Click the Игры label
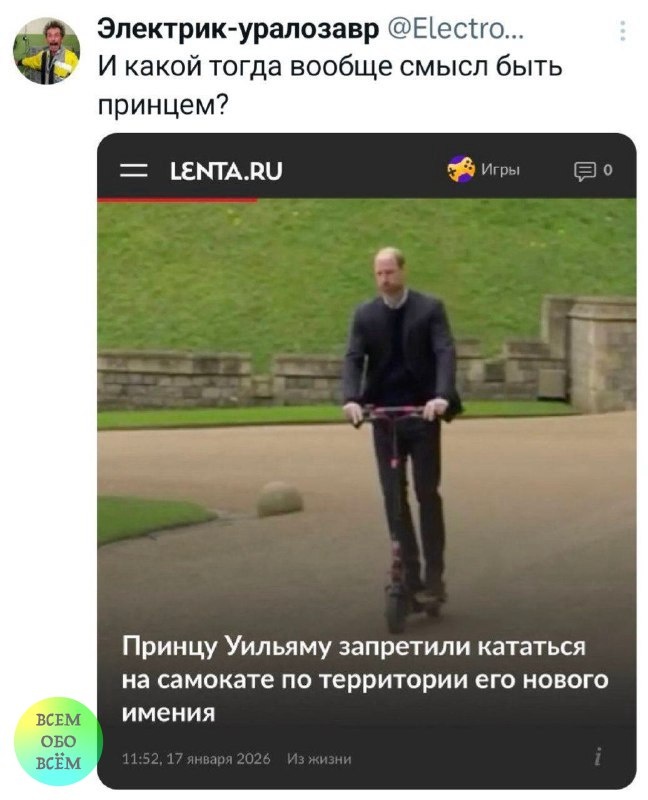Image resolution: width=648 pixels, height=800 pixels. (x=501, y=169)
